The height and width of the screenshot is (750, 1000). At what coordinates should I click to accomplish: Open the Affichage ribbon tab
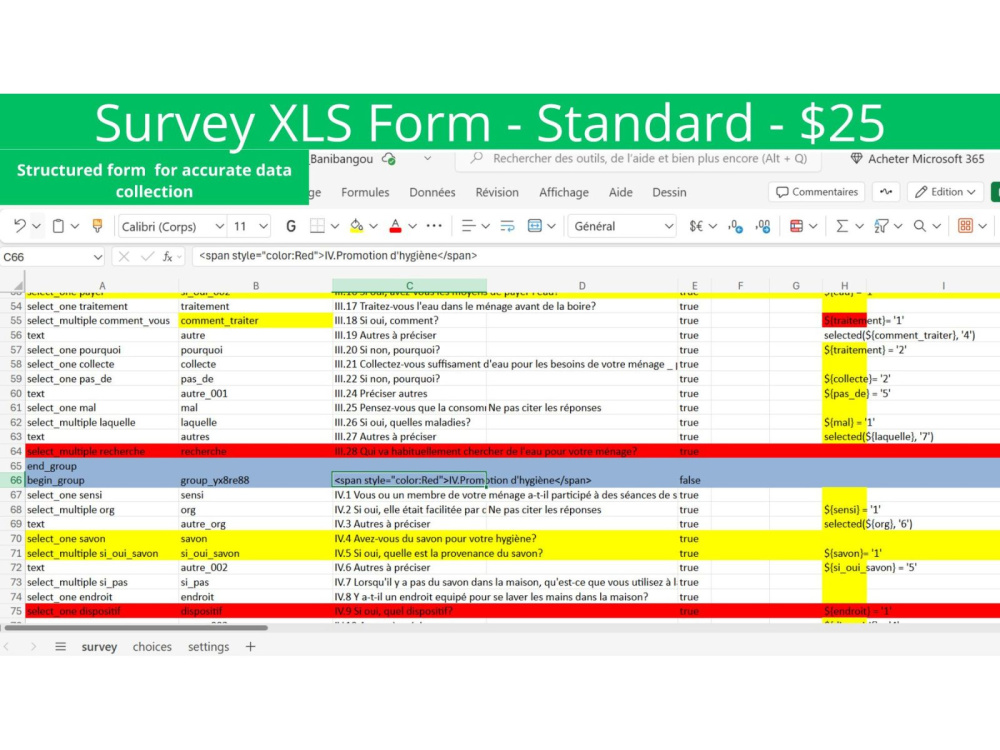click(x=564, y=192)
